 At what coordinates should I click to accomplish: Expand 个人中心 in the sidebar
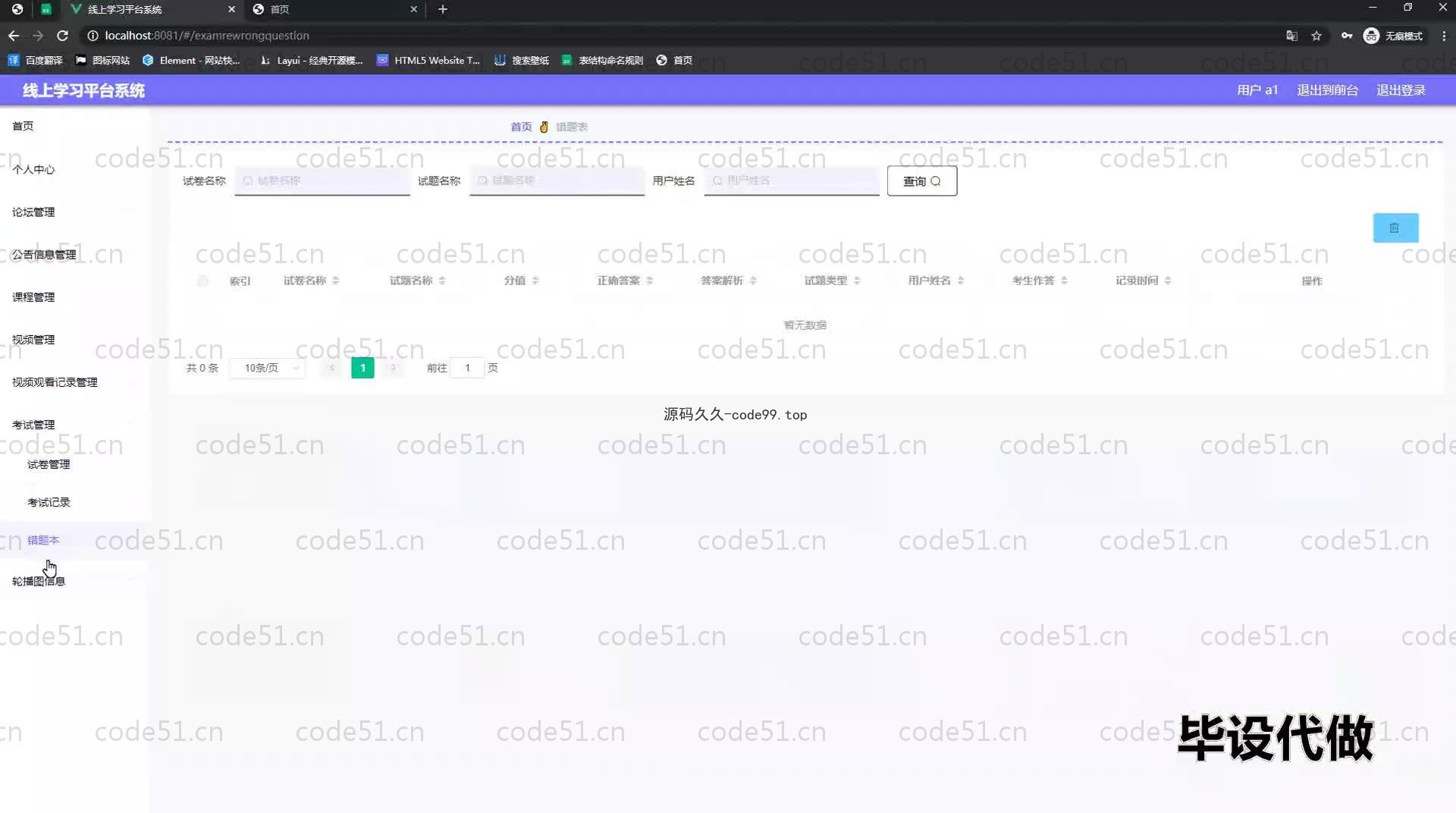[x=74, y=169]
